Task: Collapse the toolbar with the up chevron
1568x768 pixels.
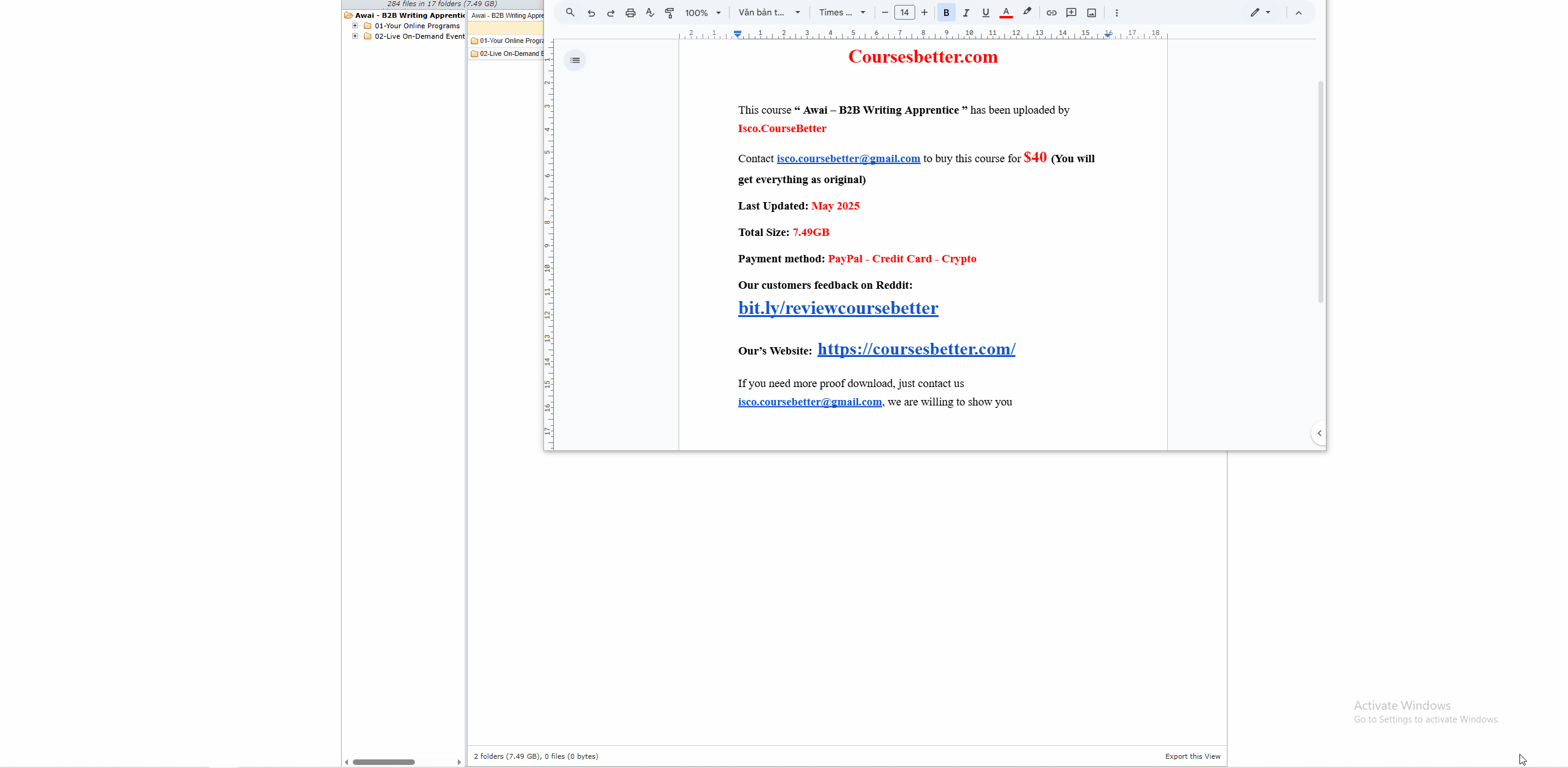Action: tap(1298, 12)
